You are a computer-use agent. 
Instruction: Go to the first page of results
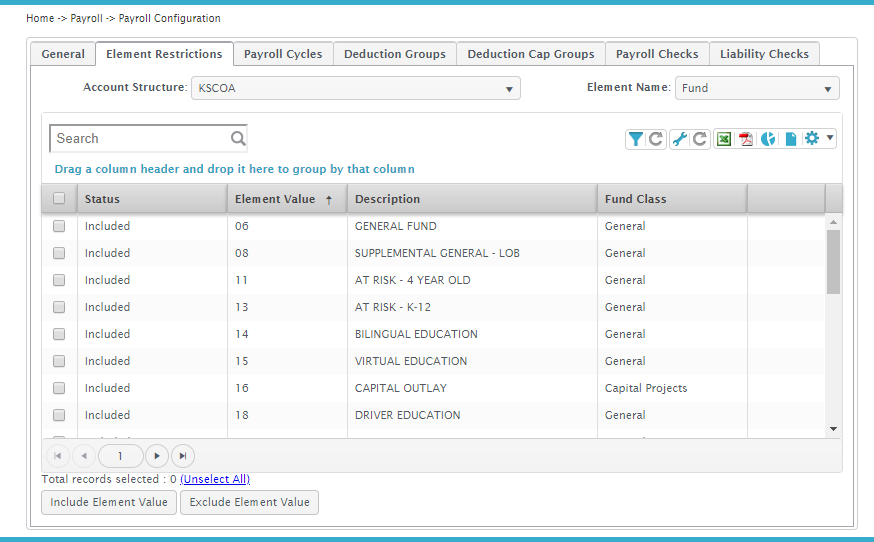click(57, 456)
